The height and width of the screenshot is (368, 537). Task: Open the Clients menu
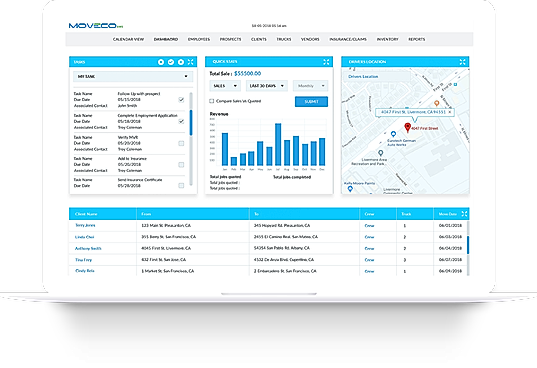pos(259,39)
